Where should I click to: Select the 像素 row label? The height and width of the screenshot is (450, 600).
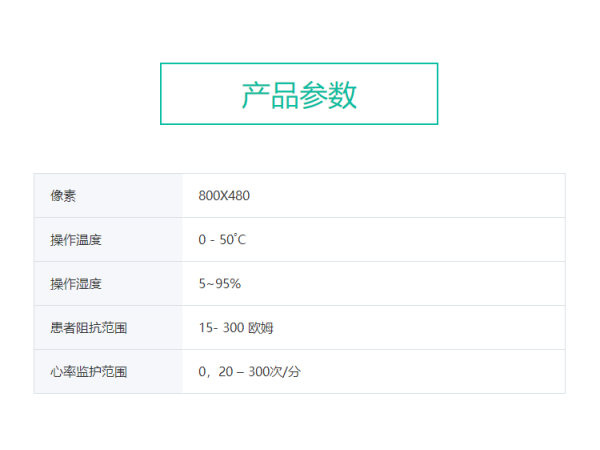[63, 196]
